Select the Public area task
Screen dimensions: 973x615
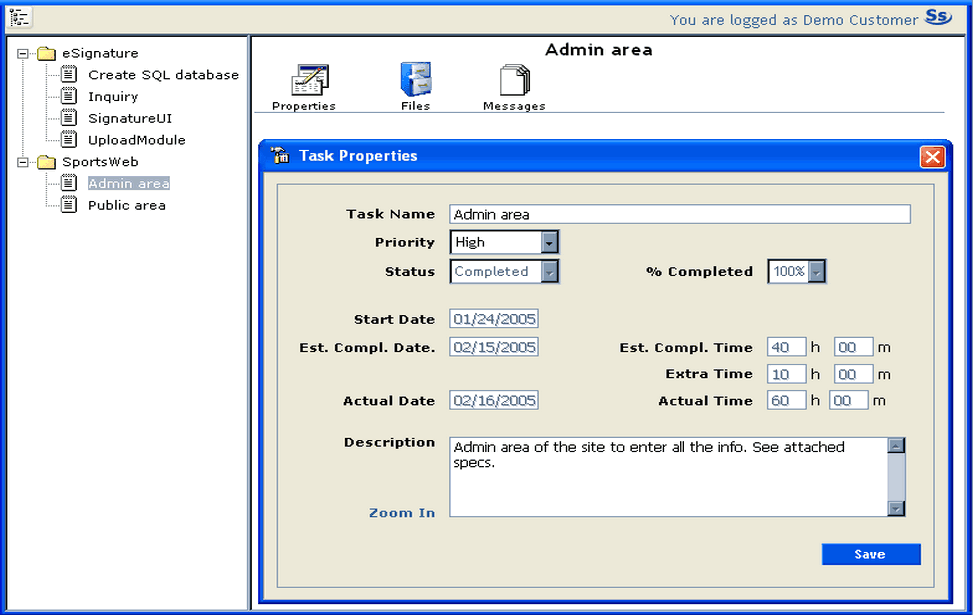(126, 205)
